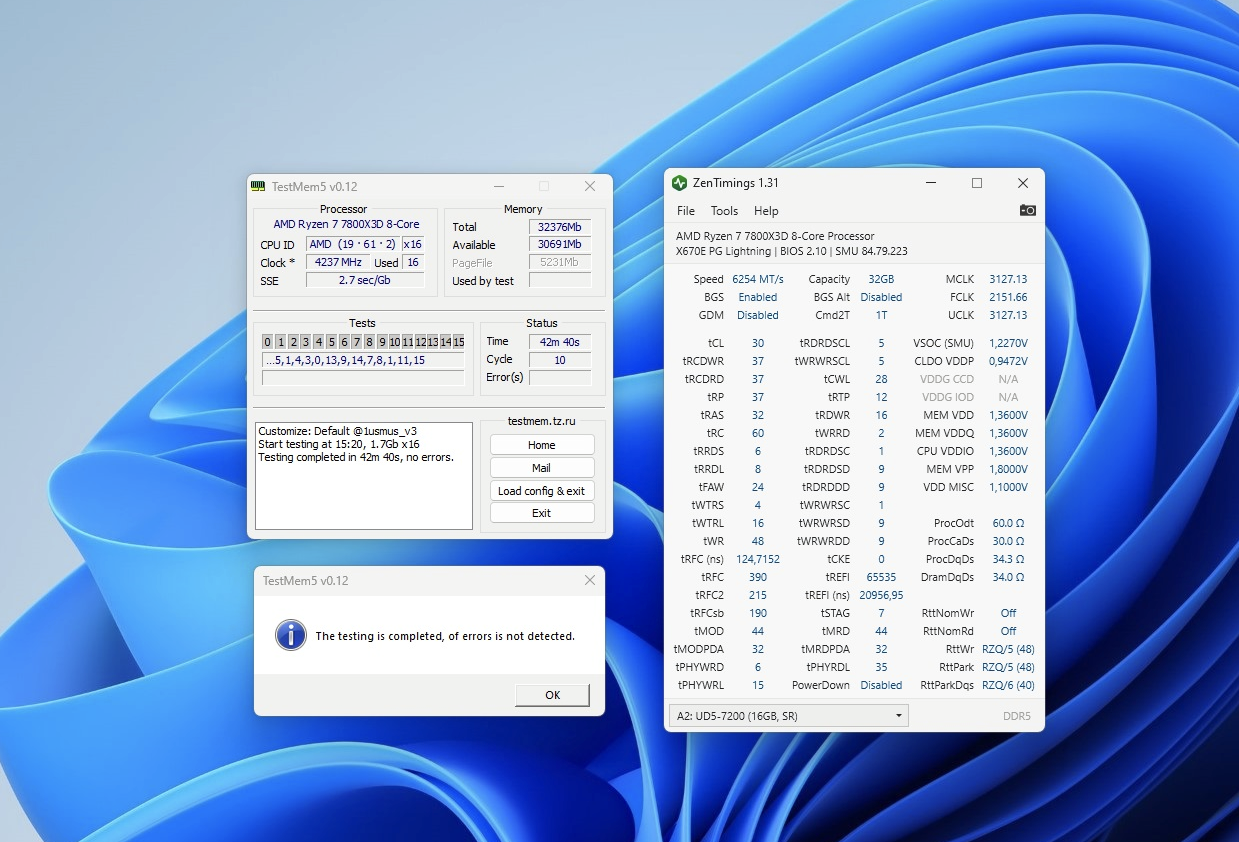
Task: Click the TestMem5 title bar app icon
Action: 258,187
